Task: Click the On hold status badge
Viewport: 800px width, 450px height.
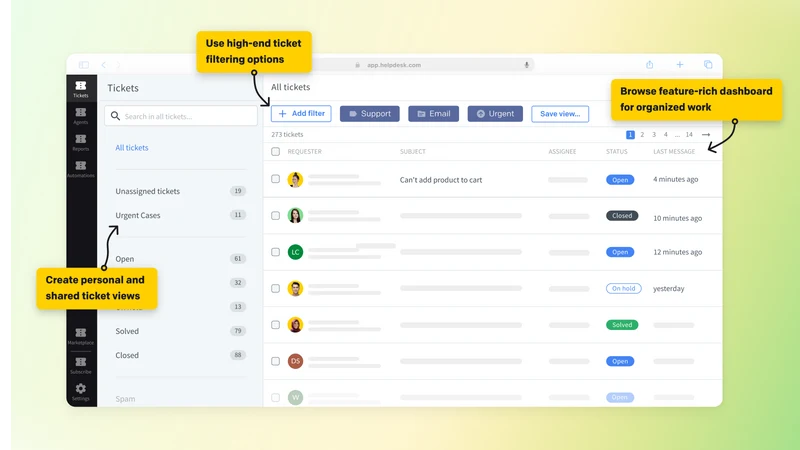Action: coord(623,288)
